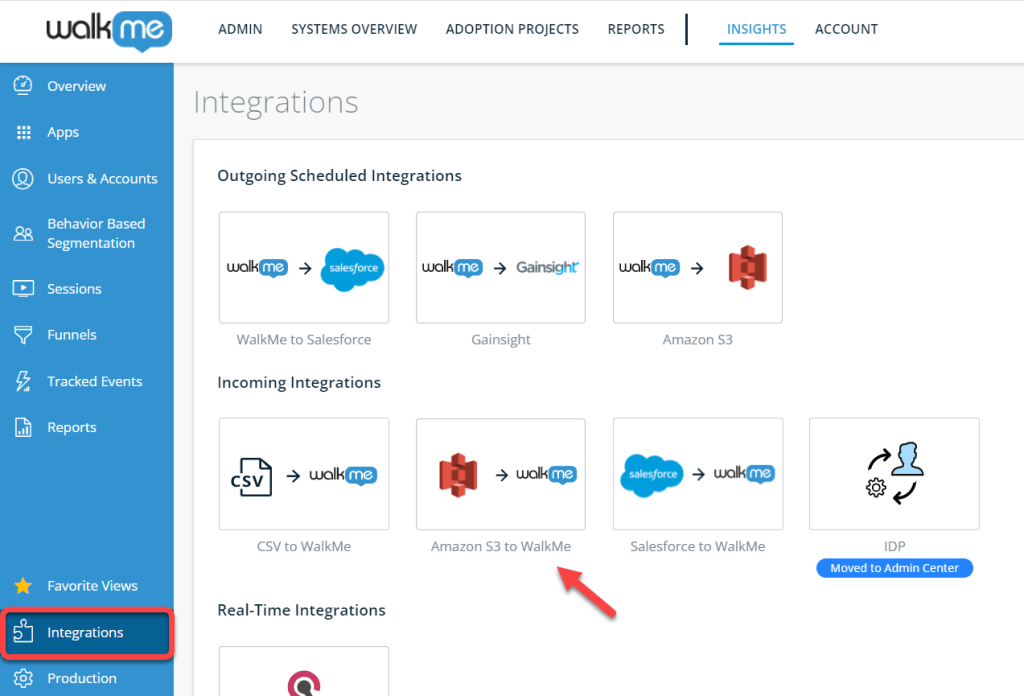Open the Systems Overview tab

click(354, 29)
